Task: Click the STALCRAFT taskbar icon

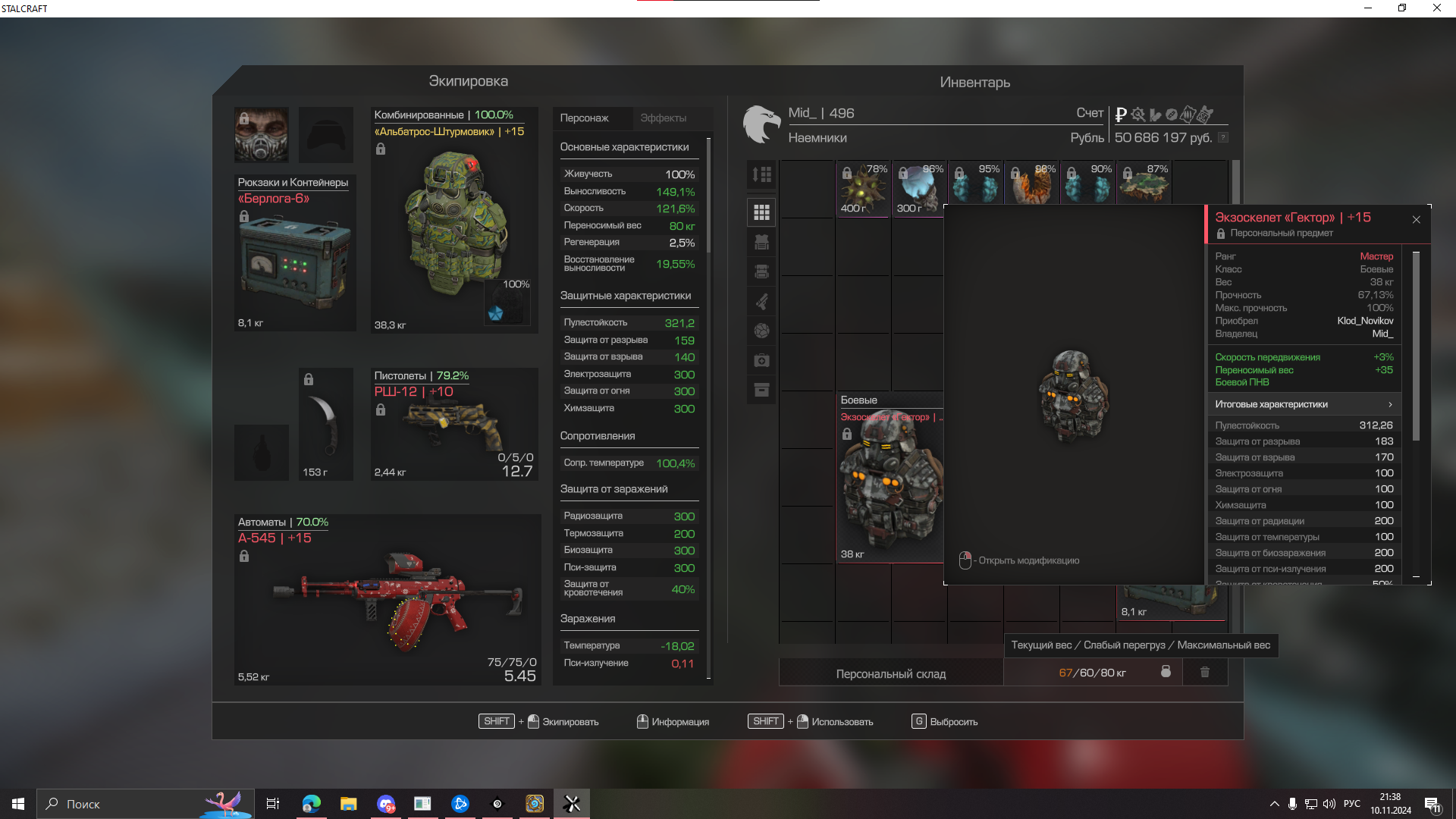Action: pos(572,804)
